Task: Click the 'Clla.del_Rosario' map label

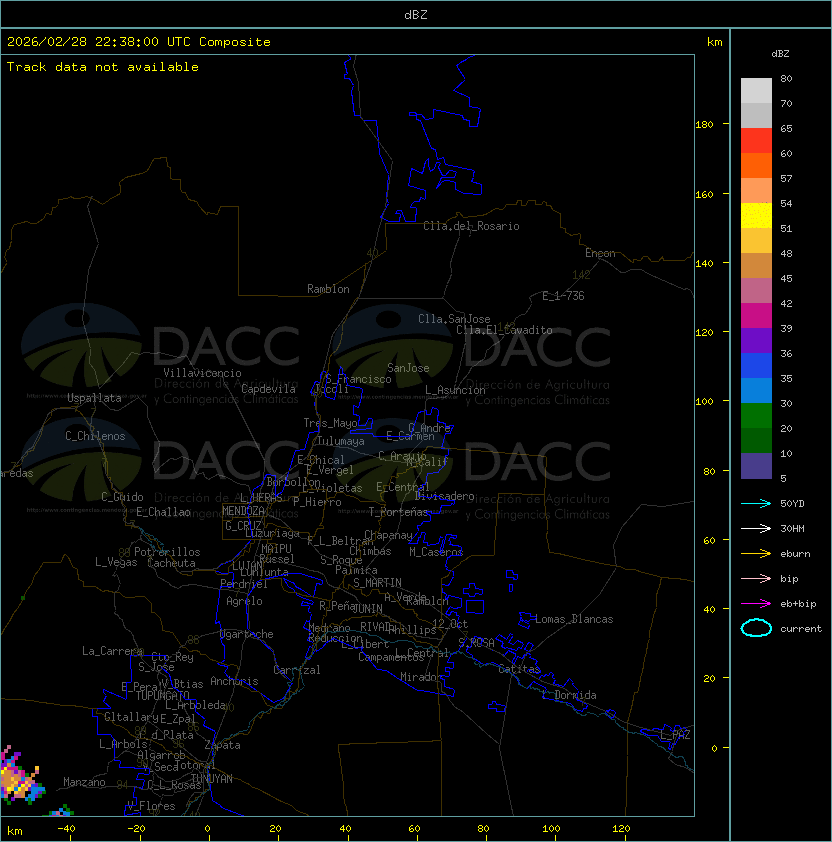Action: point(471,226)
